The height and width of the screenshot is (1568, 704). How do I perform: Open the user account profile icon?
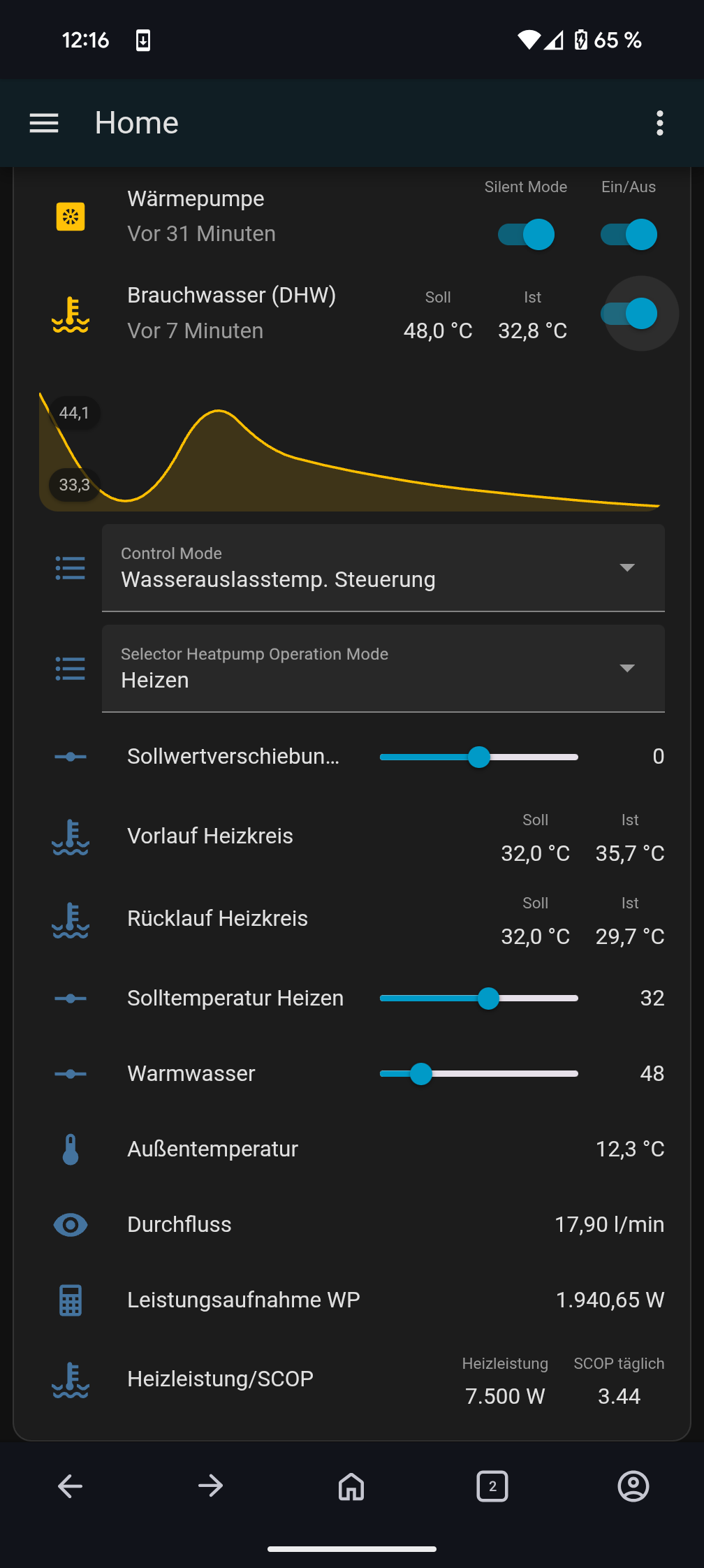(633, 1486)
